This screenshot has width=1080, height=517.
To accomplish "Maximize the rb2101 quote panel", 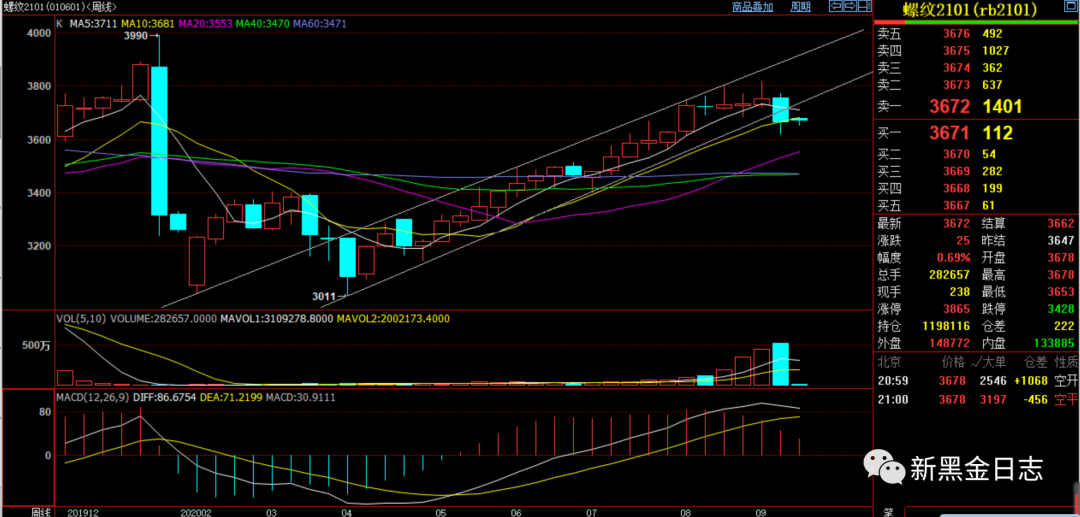I will click(x=1071, y=8).
